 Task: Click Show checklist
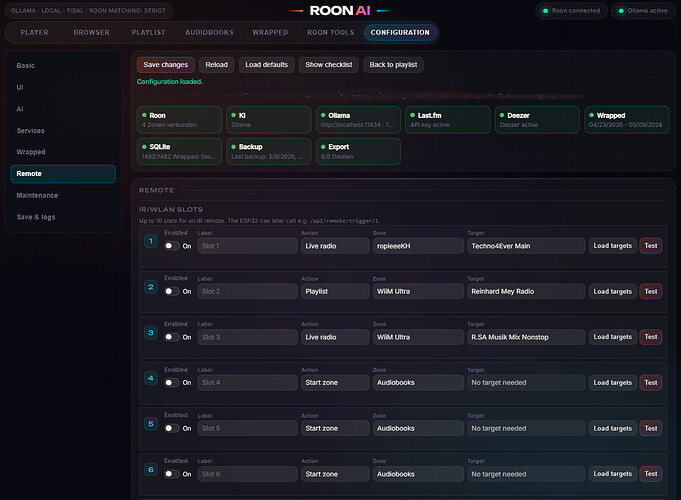click(x=328, y=65)
